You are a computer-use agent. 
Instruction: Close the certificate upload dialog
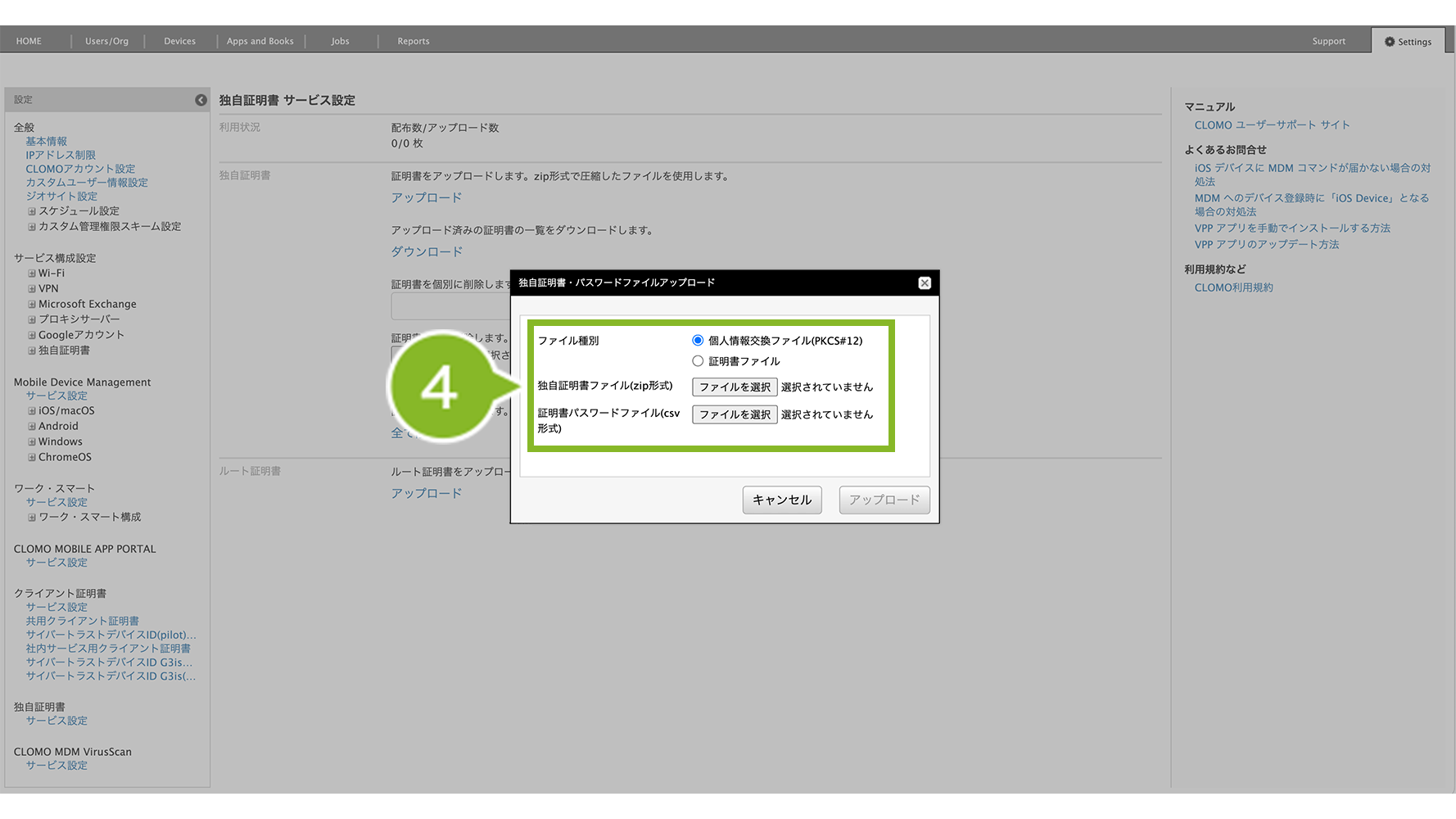[x=925, y=283]
